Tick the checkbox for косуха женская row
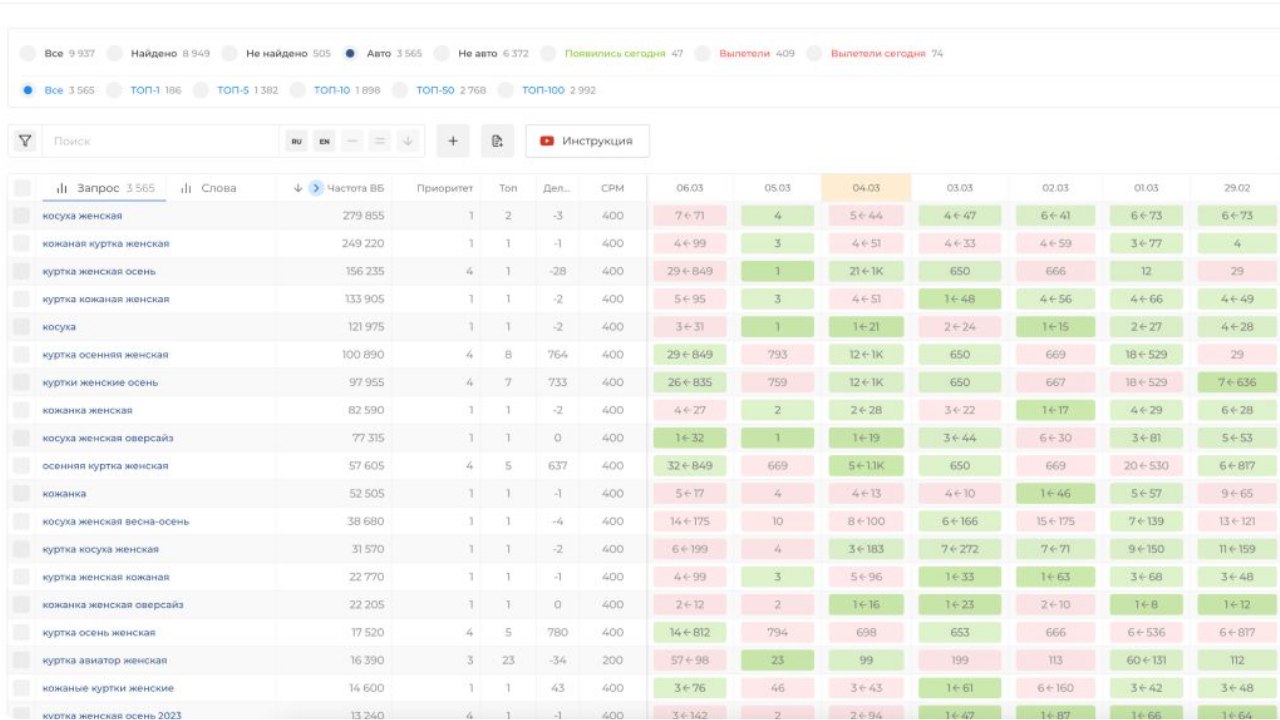The image size is (1280, 720). (22, 216)
